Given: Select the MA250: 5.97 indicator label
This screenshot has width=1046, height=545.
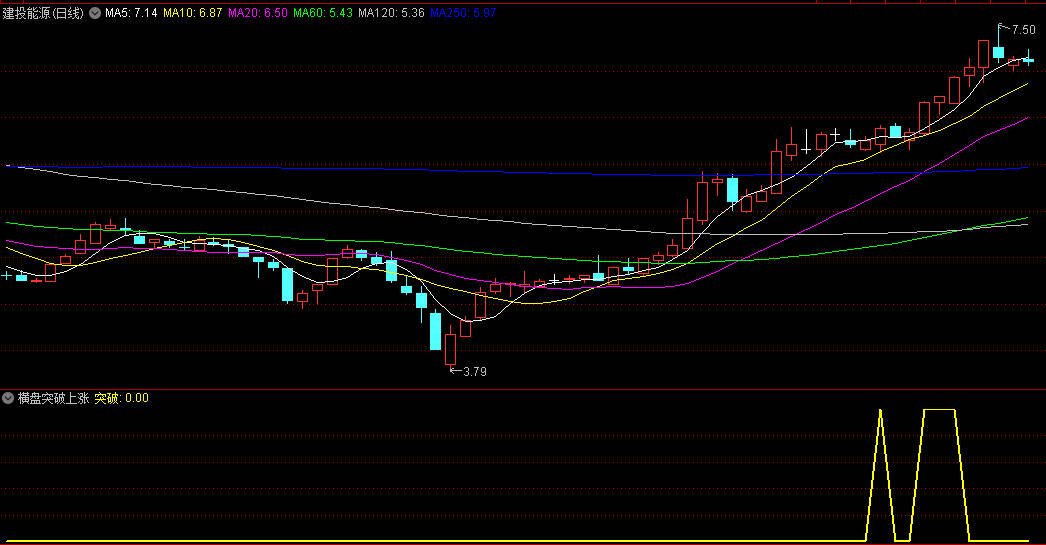Looking at the screenshot, I should click(463, 13).
